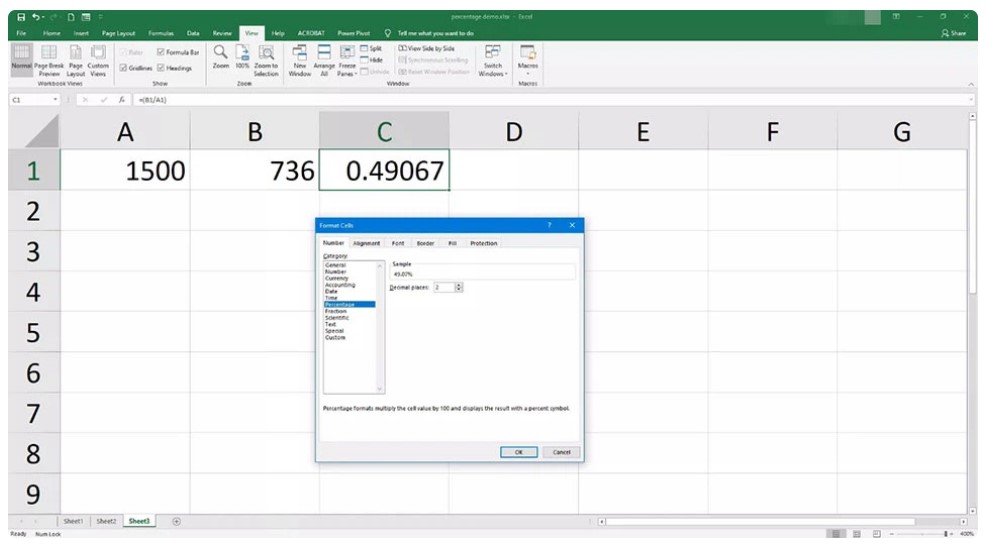Set zoom to 100% in the ribbon
Image resolution: width=986 pixels, height=548 pixels.
coord(242,57)
